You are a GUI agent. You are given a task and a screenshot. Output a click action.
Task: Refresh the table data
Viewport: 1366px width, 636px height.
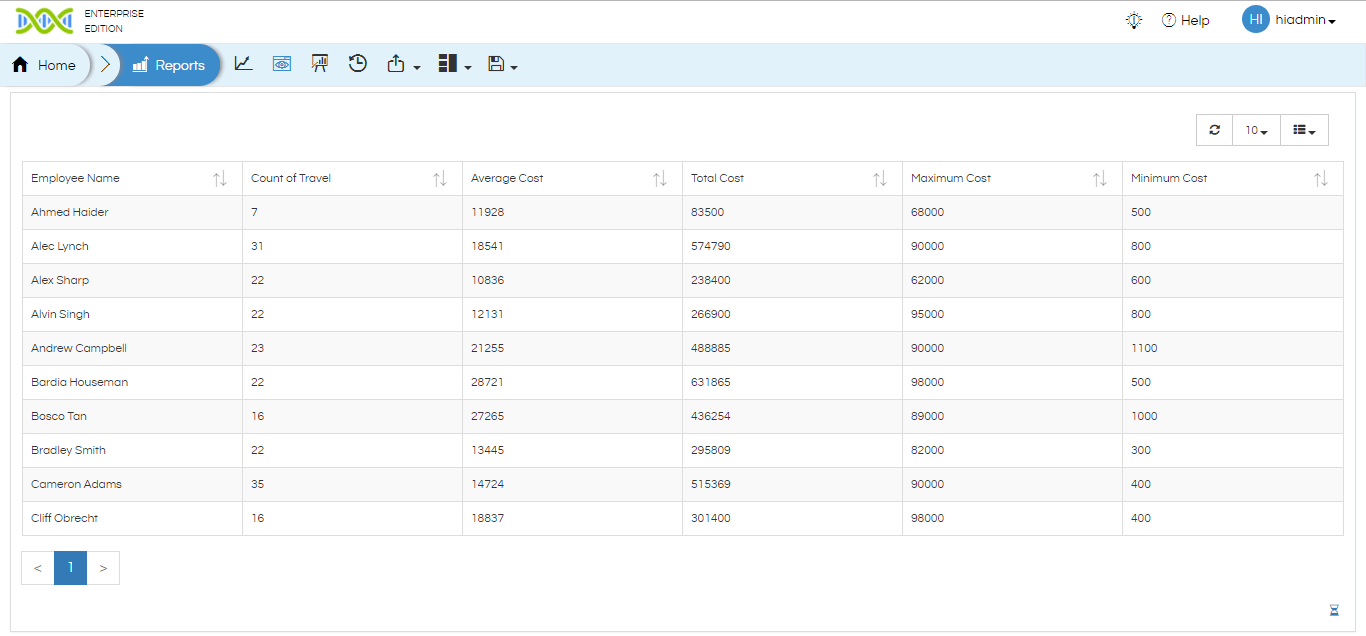click(1214, 130)
